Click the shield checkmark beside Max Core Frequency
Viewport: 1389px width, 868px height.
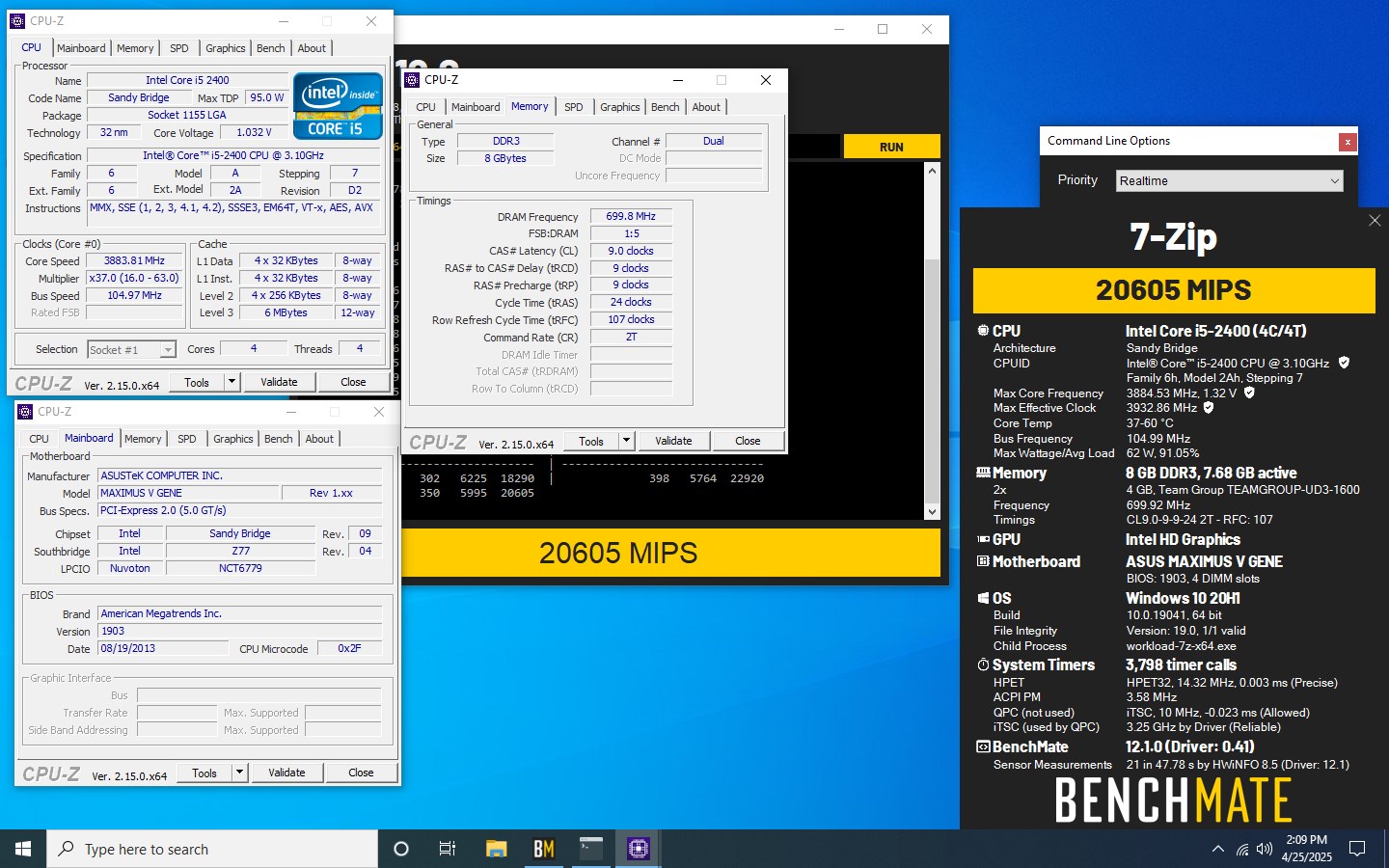pos(1249,393)
